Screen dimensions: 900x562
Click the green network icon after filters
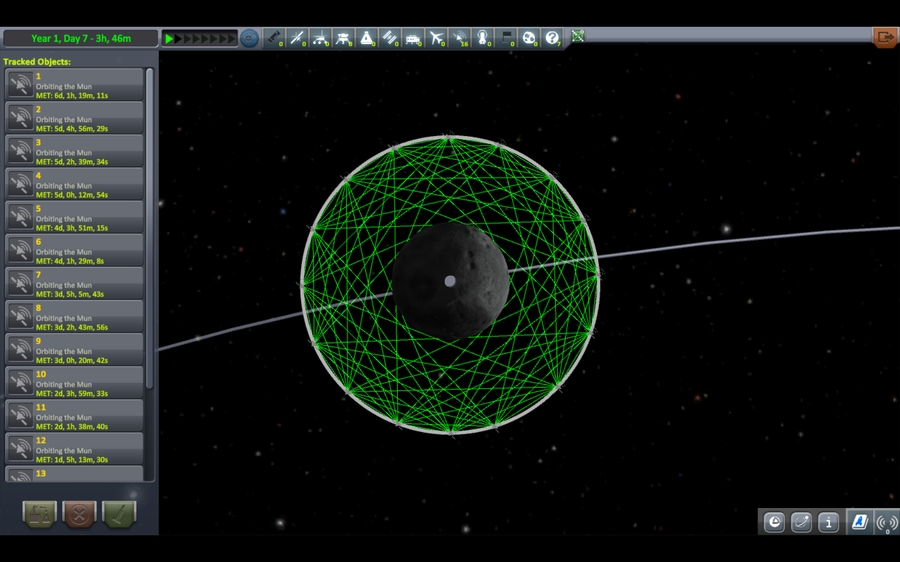[578, 36]
